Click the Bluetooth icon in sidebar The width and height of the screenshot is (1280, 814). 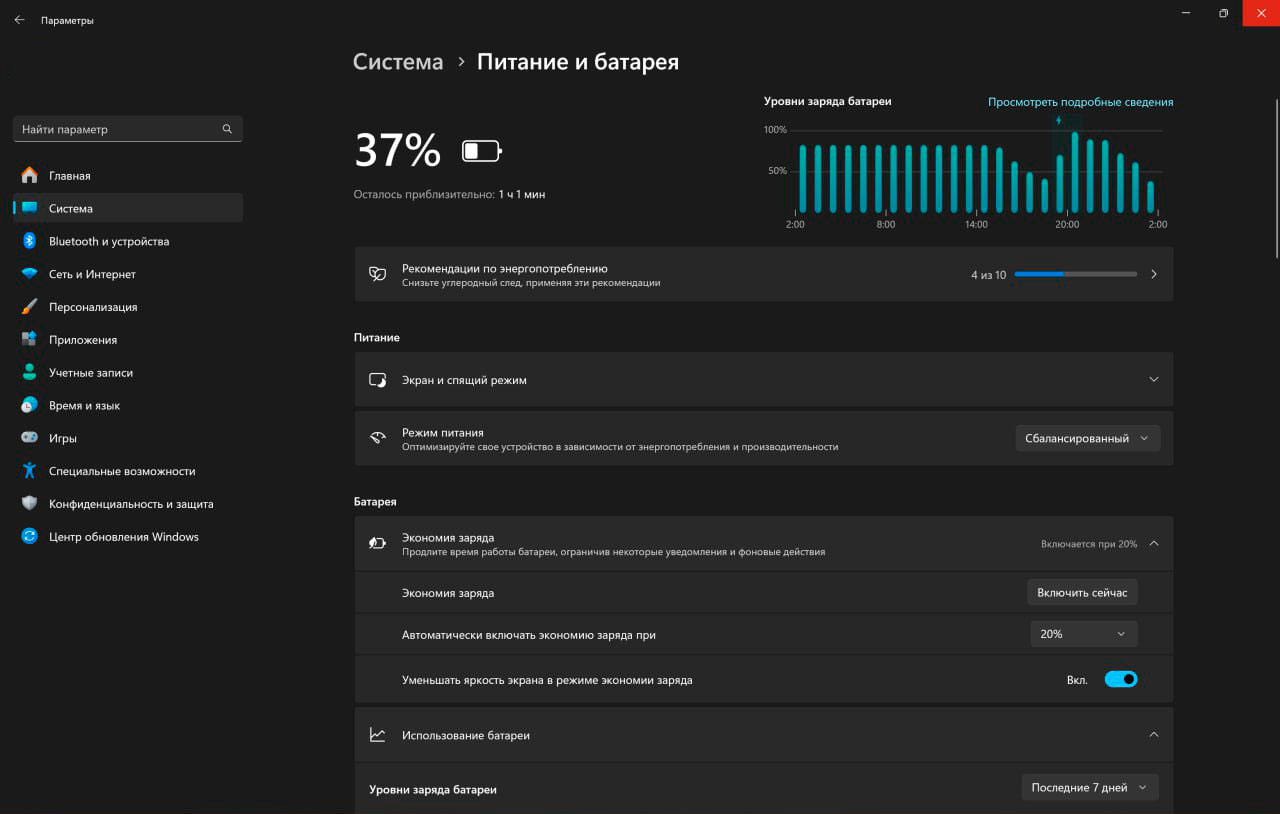(30, 241)
